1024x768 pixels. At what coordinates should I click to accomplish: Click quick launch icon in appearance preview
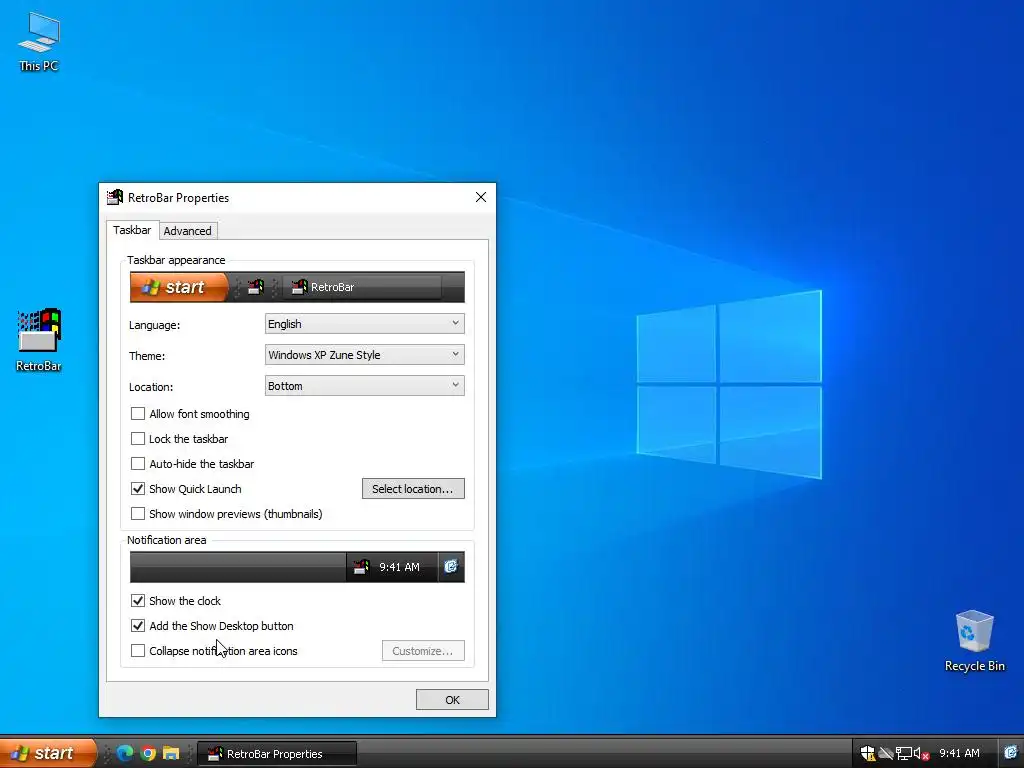[256, 287]
